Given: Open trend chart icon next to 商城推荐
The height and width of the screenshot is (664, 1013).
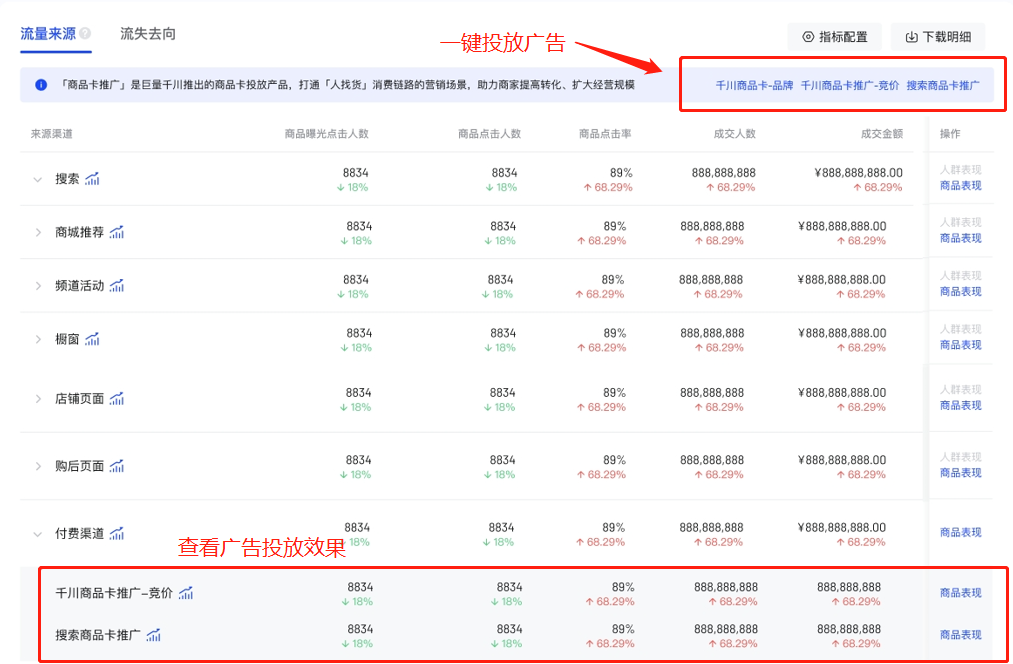Looking at the screenshot, I should tap(116, 233).
